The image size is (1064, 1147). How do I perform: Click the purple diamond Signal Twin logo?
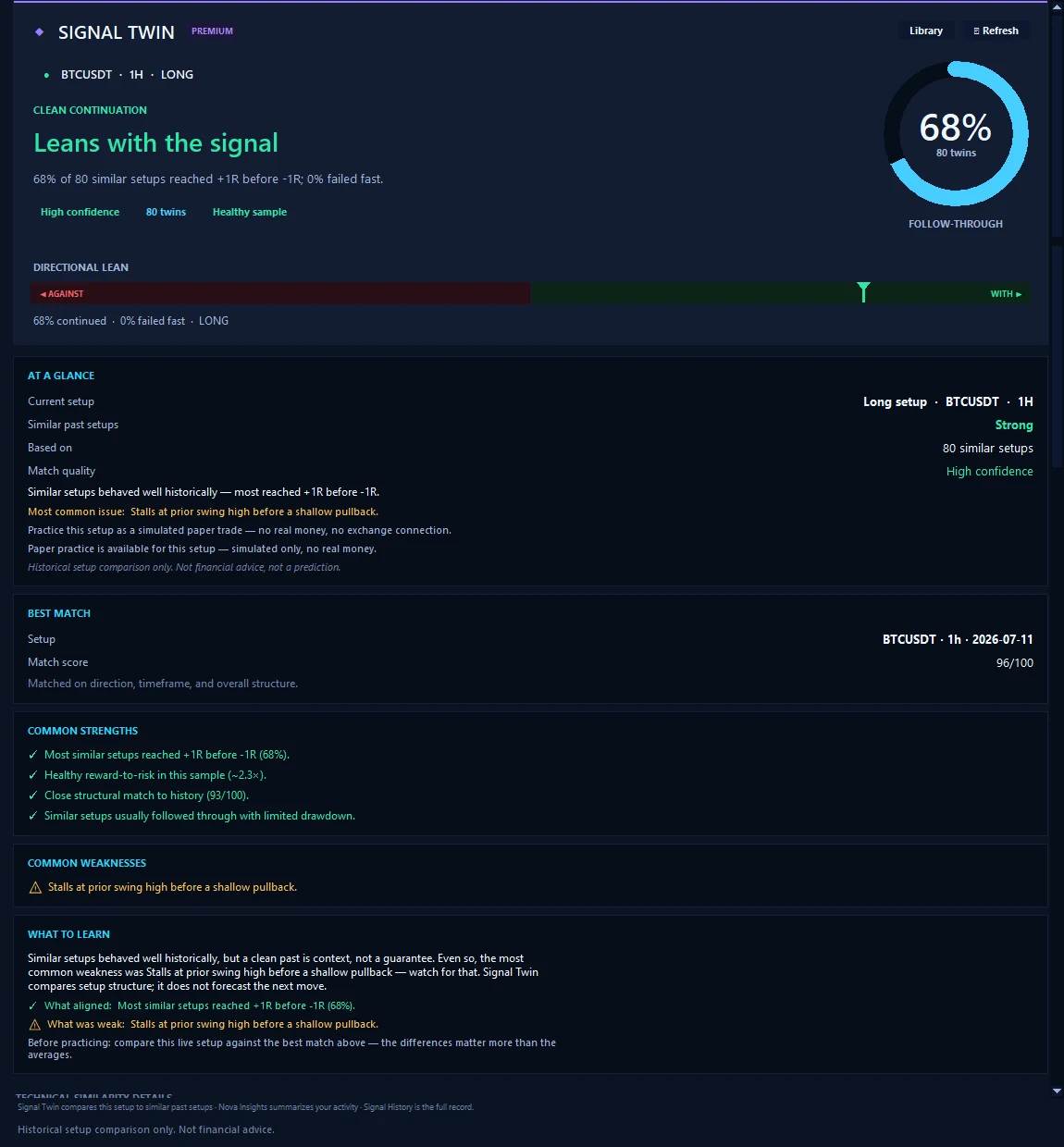pos(39,31)
